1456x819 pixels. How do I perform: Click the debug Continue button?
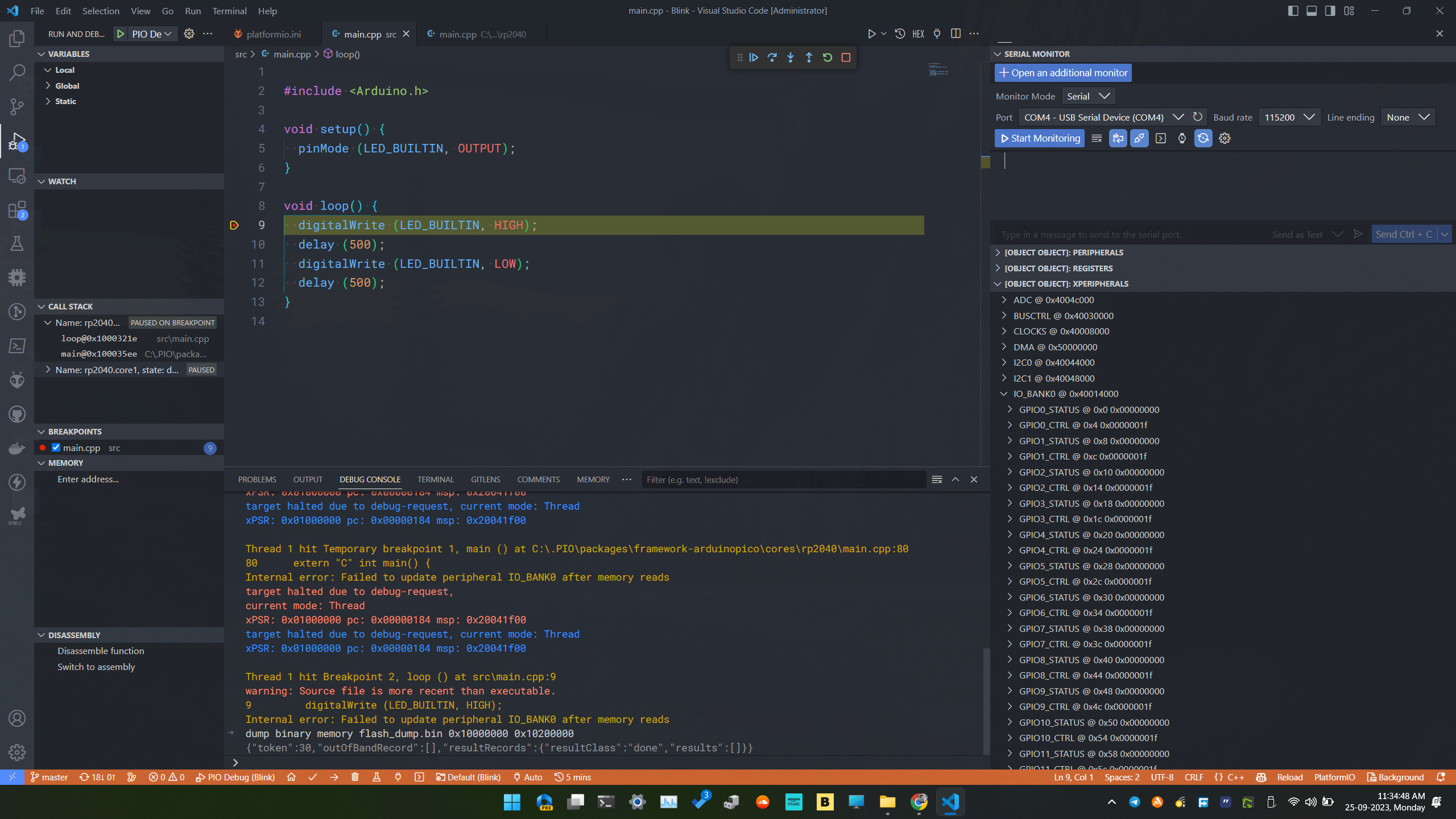coord(754,57)
